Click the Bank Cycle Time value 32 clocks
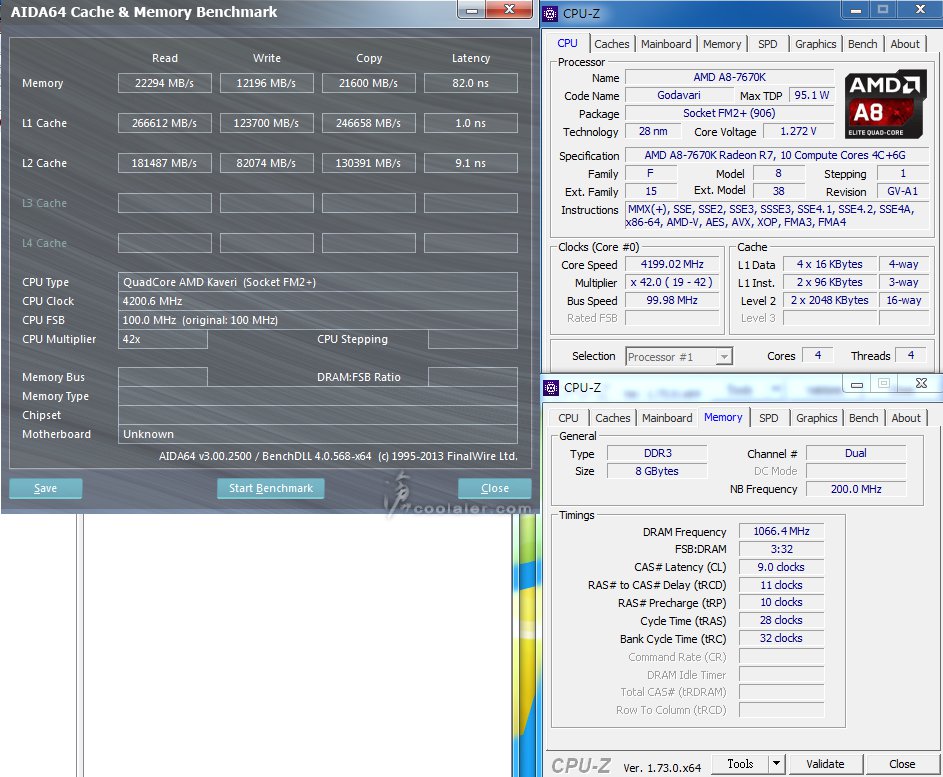943x777 pixels. tap(781, 638)
